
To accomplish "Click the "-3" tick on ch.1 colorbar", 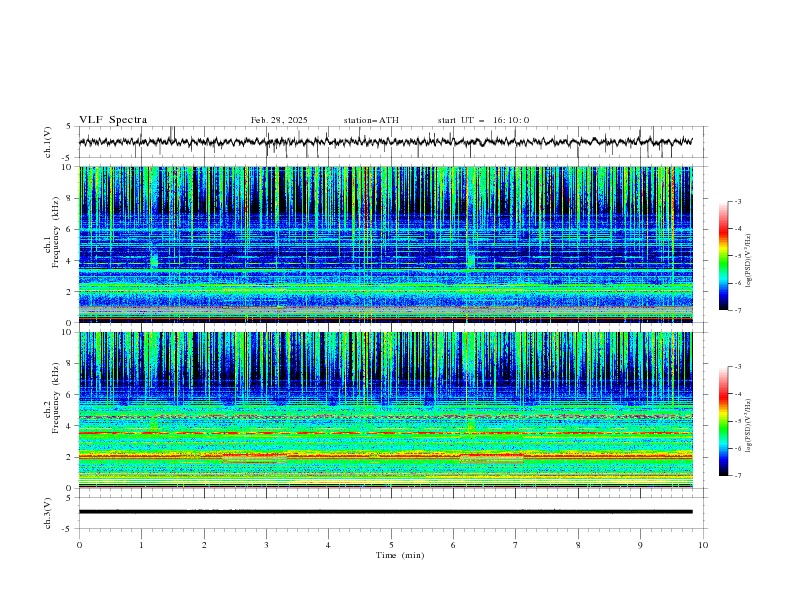I will (x=737, y=201).
